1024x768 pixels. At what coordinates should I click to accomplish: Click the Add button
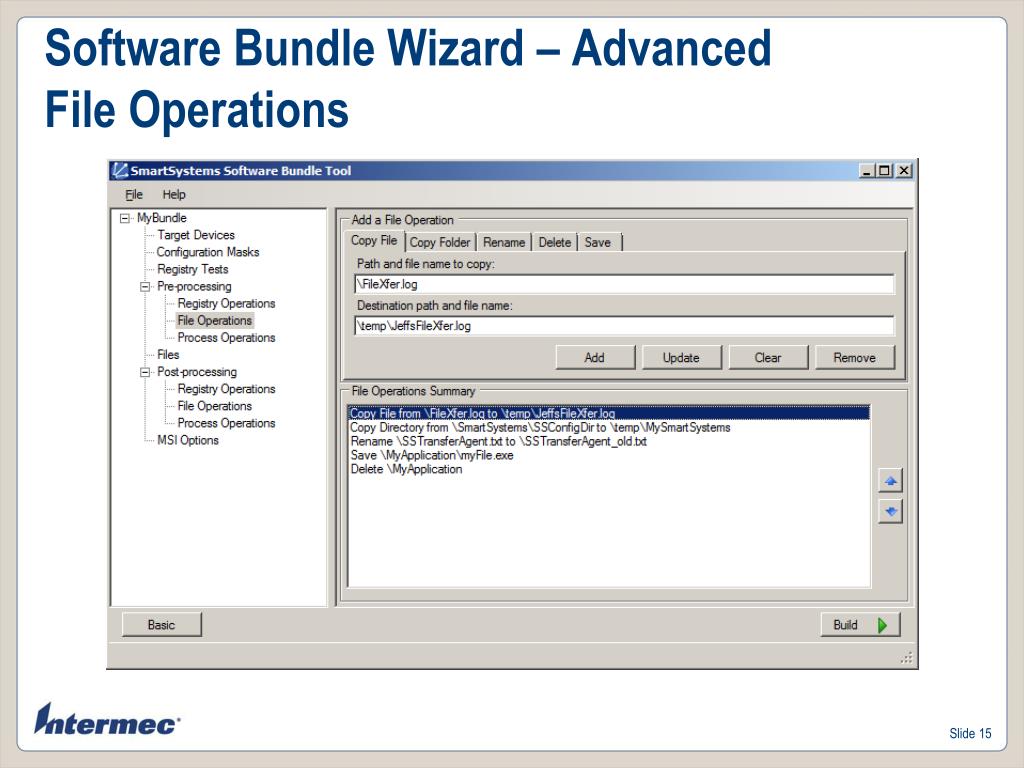[x=594, y=358]
